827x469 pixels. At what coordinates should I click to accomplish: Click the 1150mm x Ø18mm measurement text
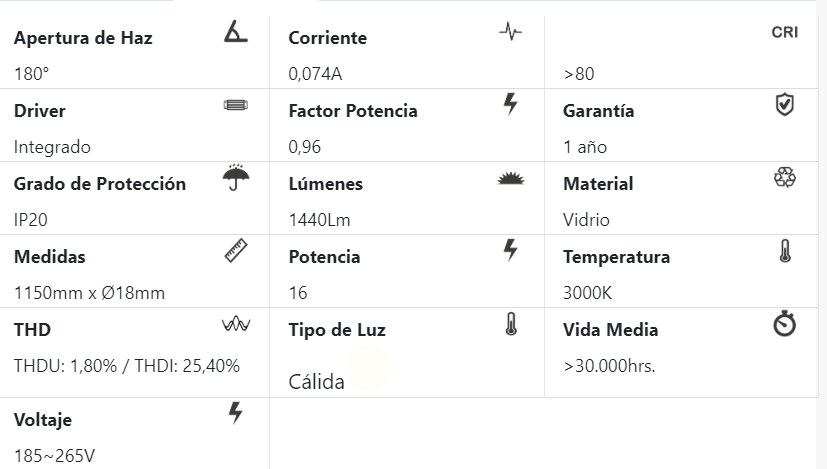coord(89,293)
